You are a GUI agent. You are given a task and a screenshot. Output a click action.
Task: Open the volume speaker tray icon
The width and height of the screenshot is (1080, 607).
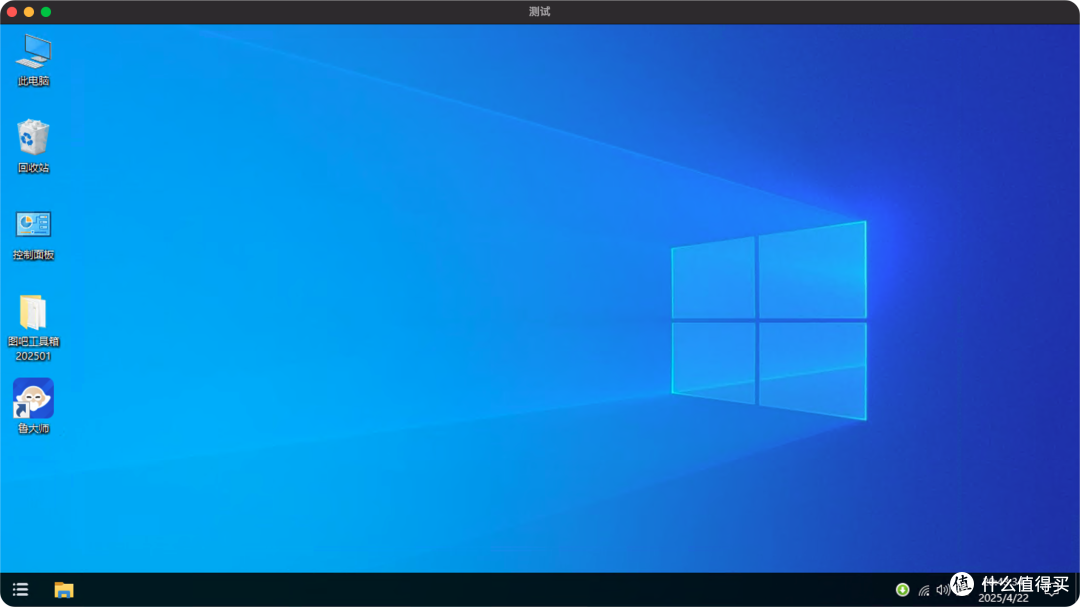click(x=943, y=590)
